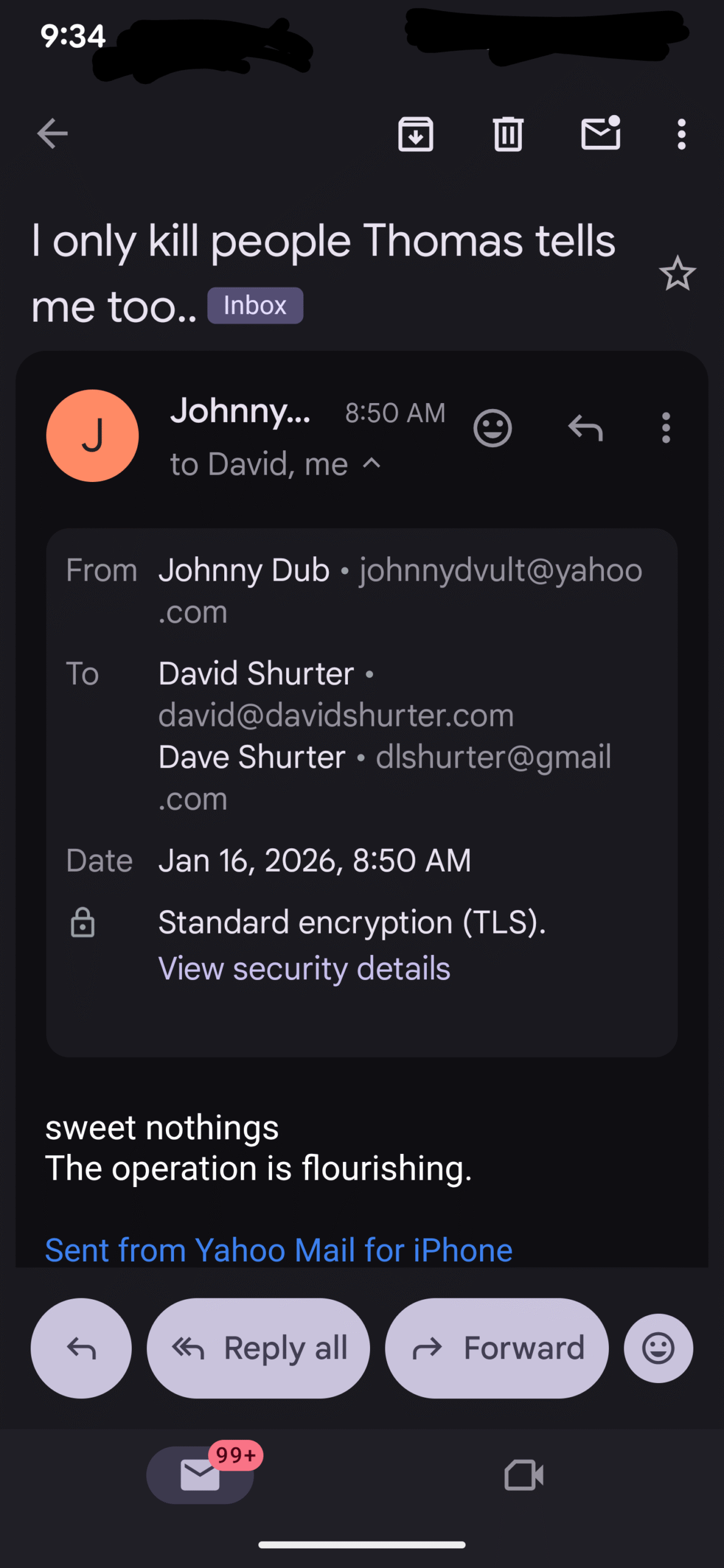
Task: Open View security details link
Action: (x=304, y=968)
